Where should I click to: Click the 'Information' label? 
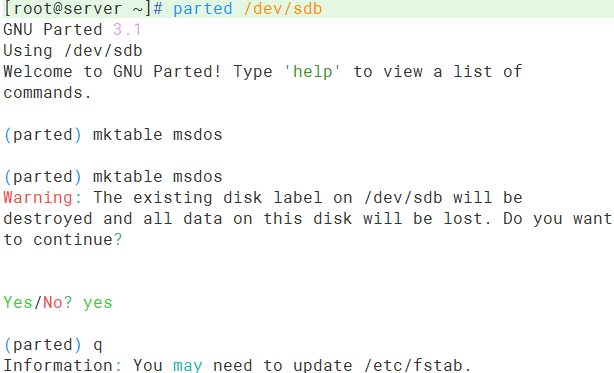pyautogui.click(x=58, y=366)
